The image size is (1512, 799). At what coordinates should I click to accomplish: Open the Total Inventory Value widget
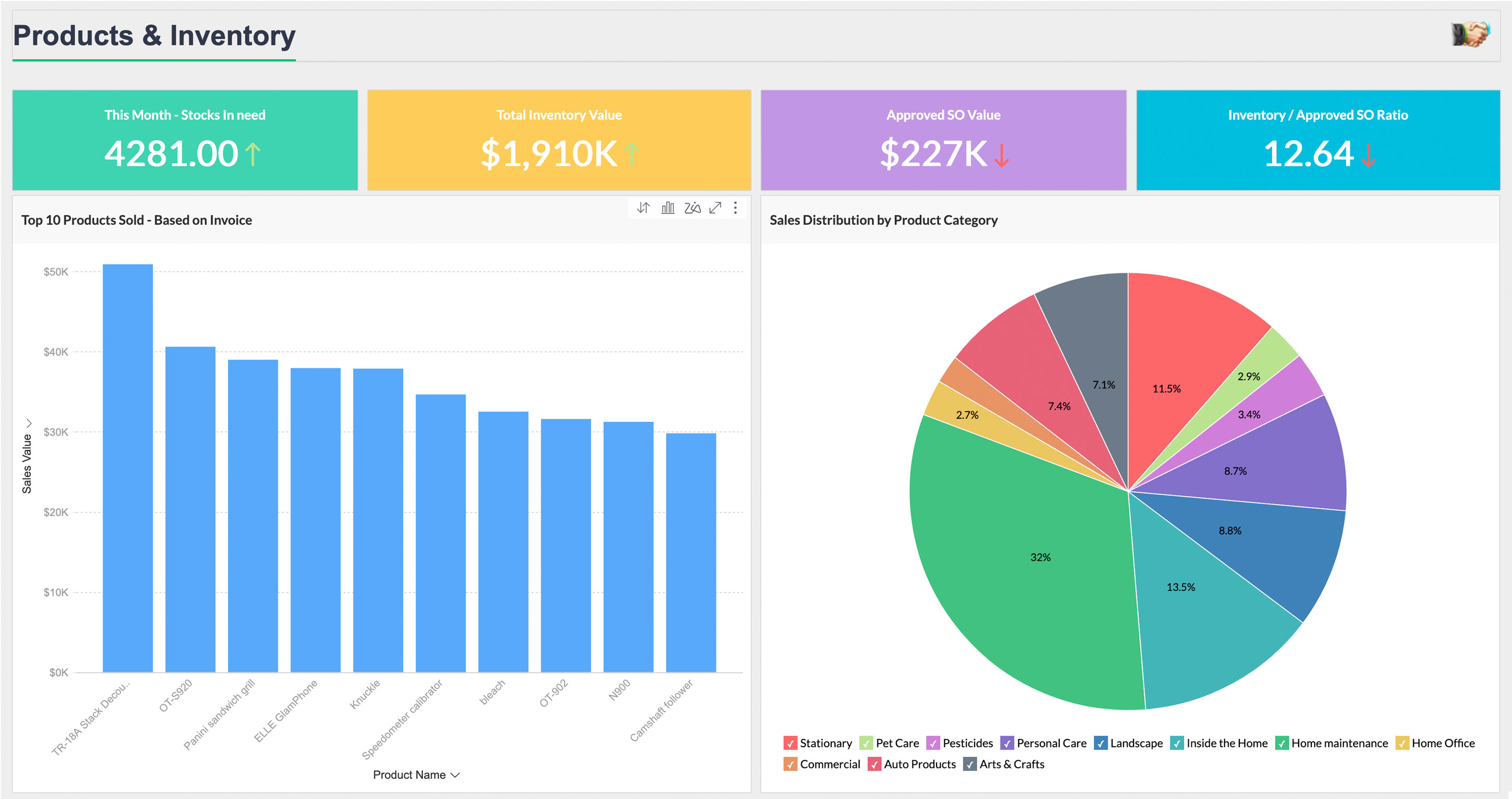[559, 140]
